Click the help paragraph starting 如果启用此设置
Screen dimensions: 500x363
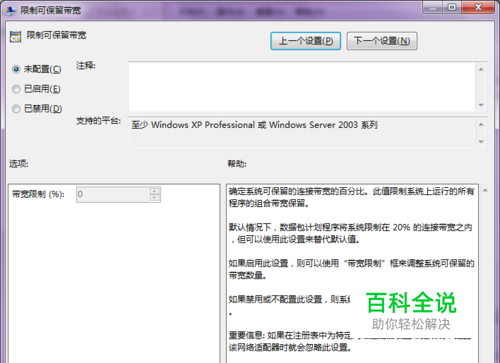point(351,269)
